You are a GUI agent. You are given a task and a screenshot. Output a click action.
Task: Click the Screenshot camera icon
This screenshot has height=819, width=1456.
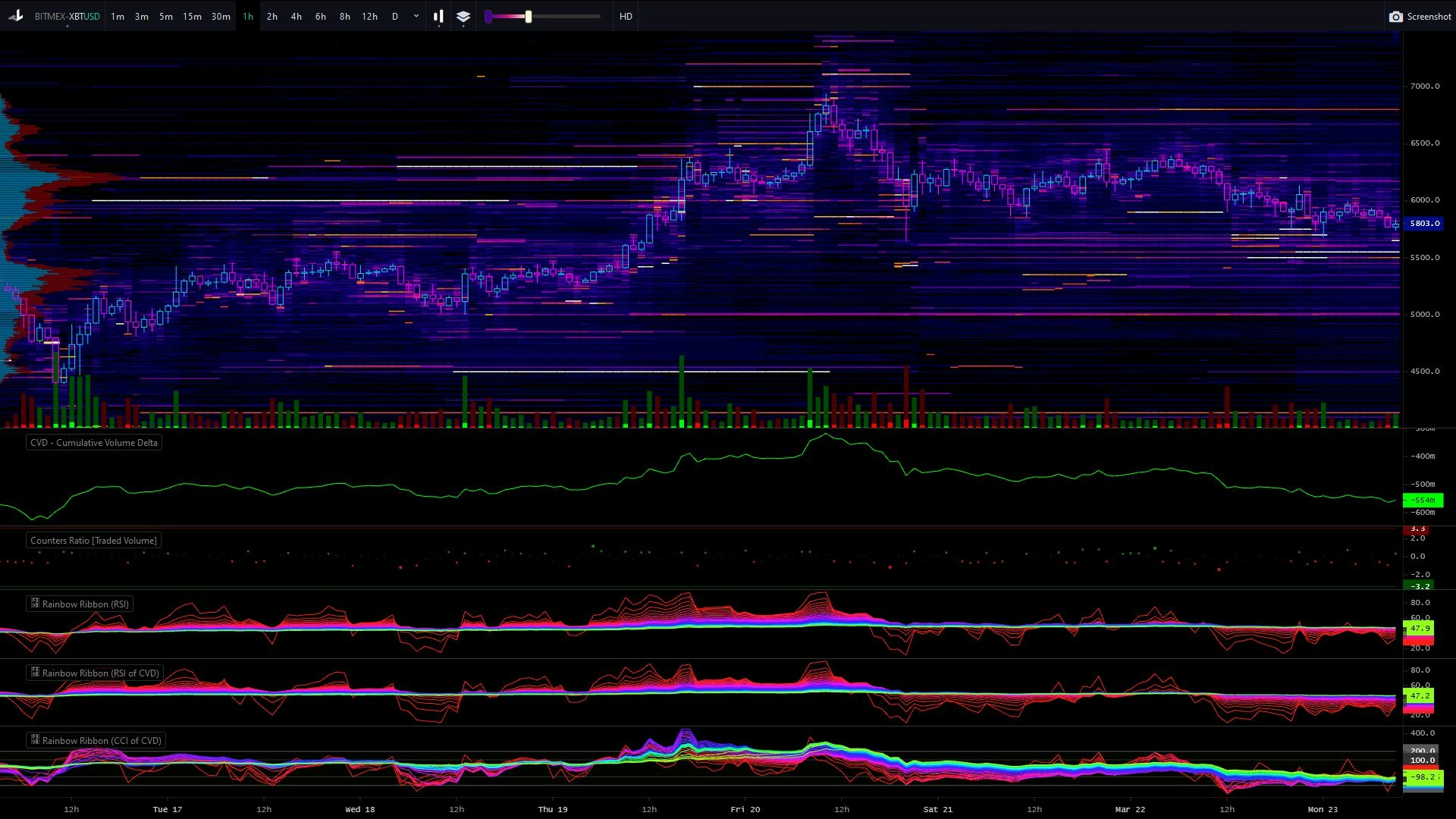[x=1396, y=16]
